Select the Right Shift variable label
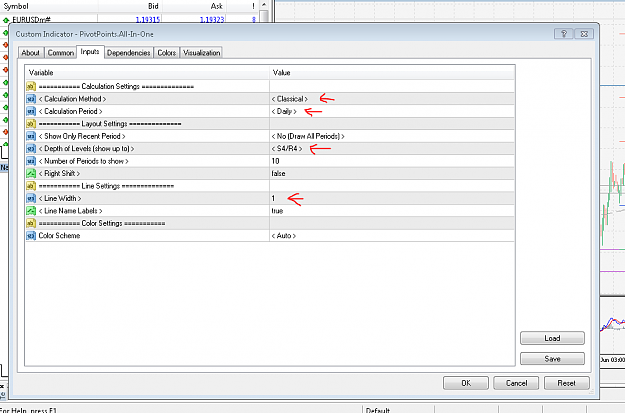The width and height of the screenshot is (625, 413). coord(59,173)
